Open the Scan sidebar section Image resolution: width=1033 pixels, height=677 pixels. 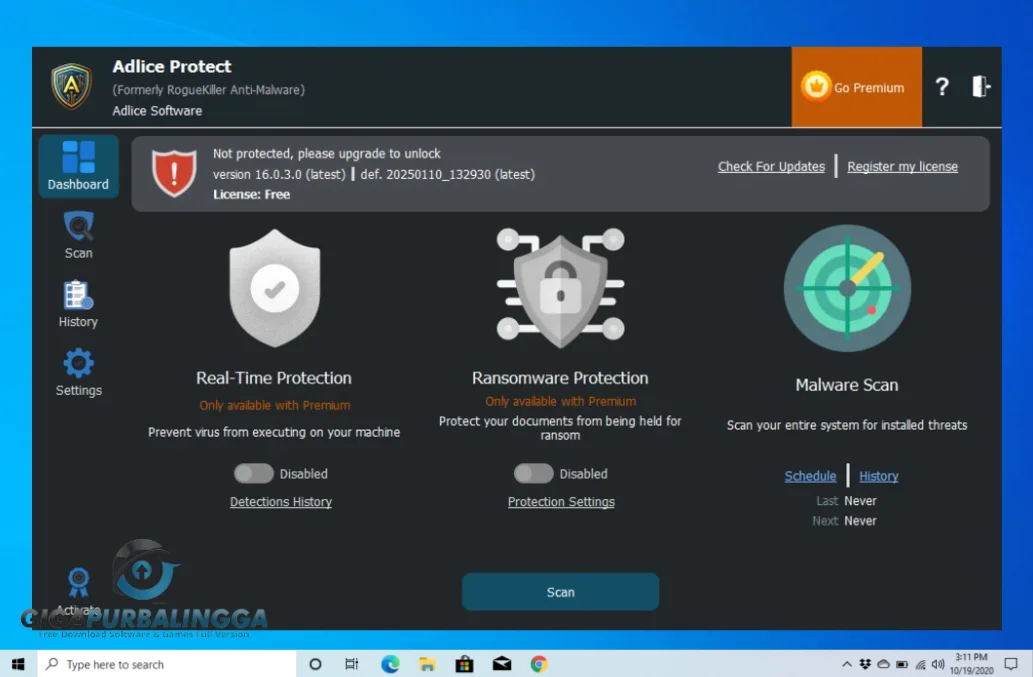click(x=78, y=235)
